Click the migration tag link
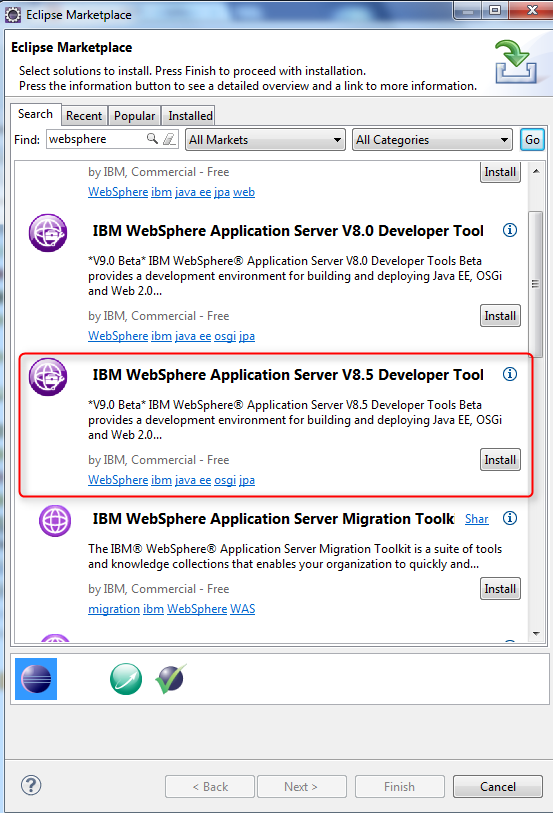Image resolution: width=553 pixels, height=813 pixels. [x=114, y=609]
